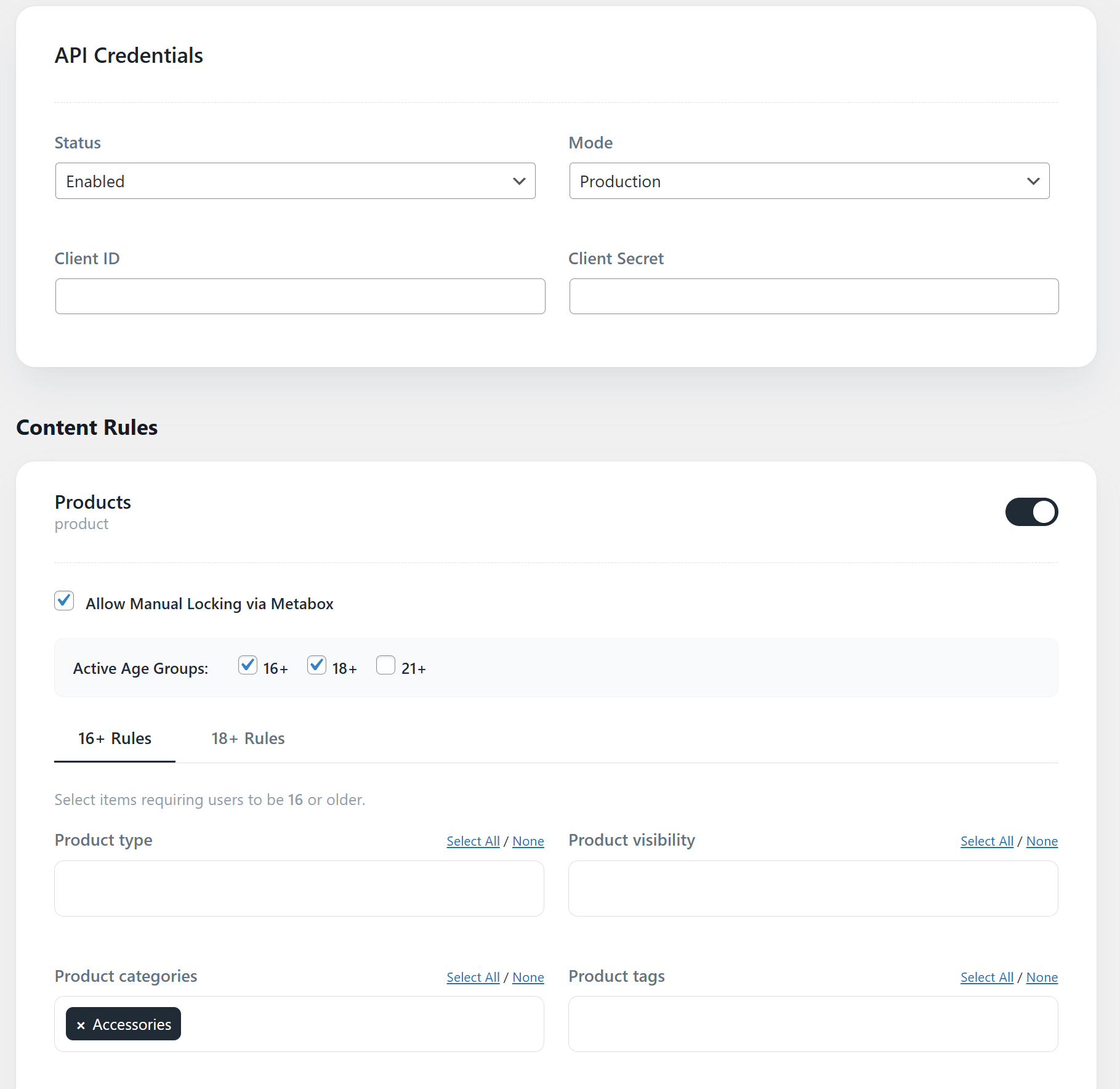Click the Product type selection box
The width and height of the screenshot is (1120, 1089).
pyautogui.click(x=299, y=888)
